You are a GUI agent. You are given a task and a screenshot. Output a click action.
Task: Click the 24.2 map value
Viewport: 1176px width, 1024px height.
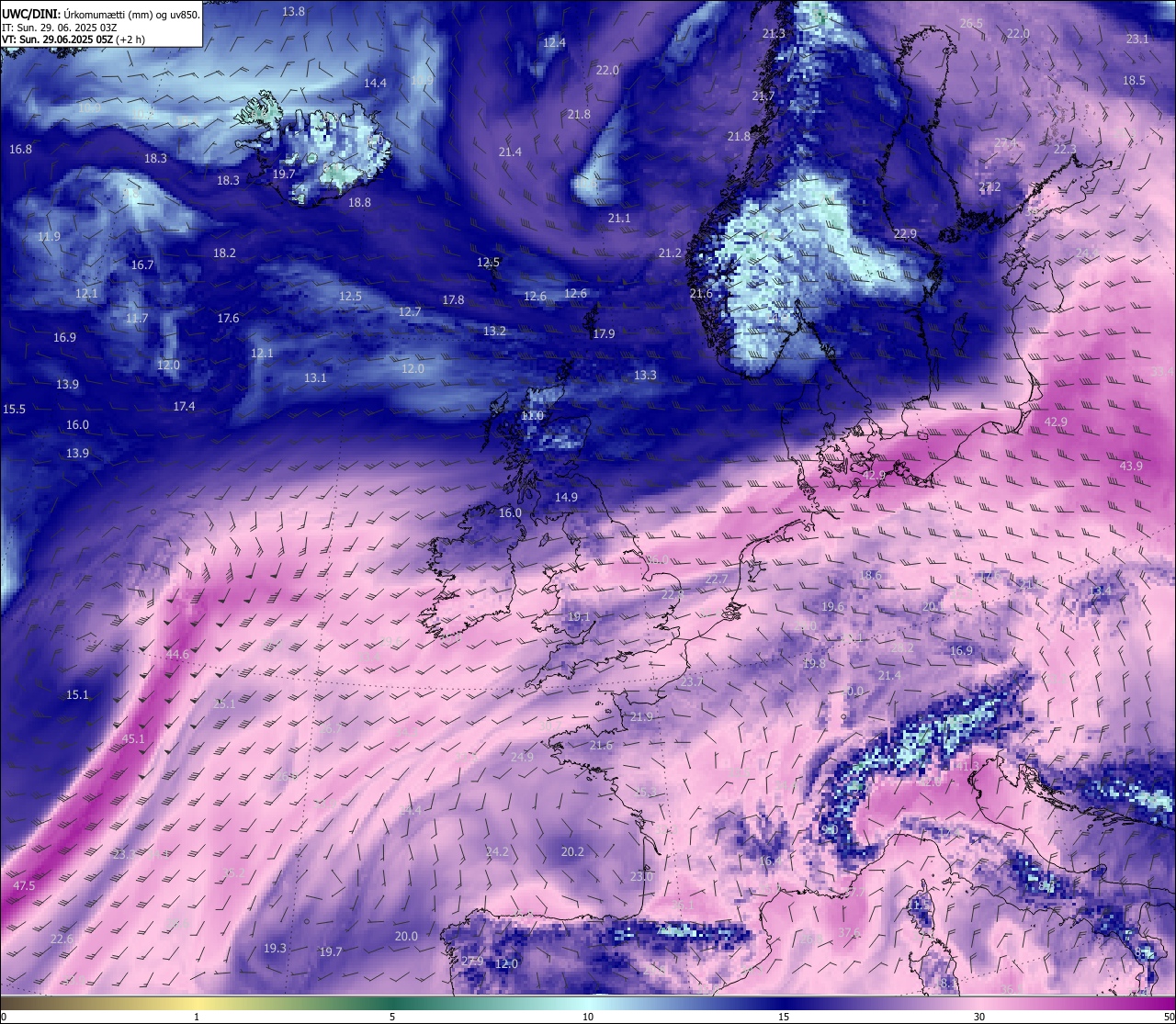click(x=497, y=852)
